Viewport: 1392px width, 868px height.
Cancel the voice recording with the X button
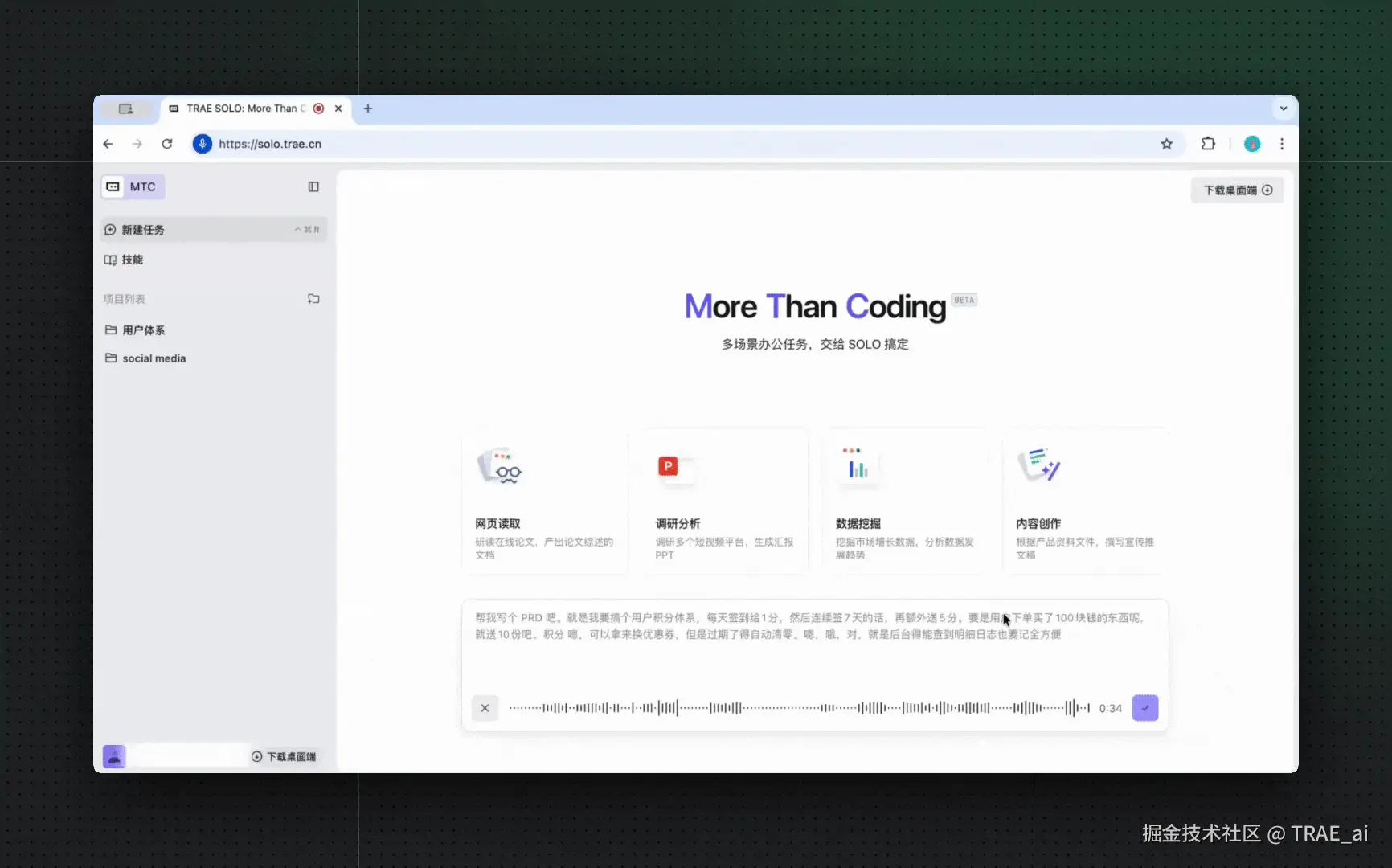point(485,708)
